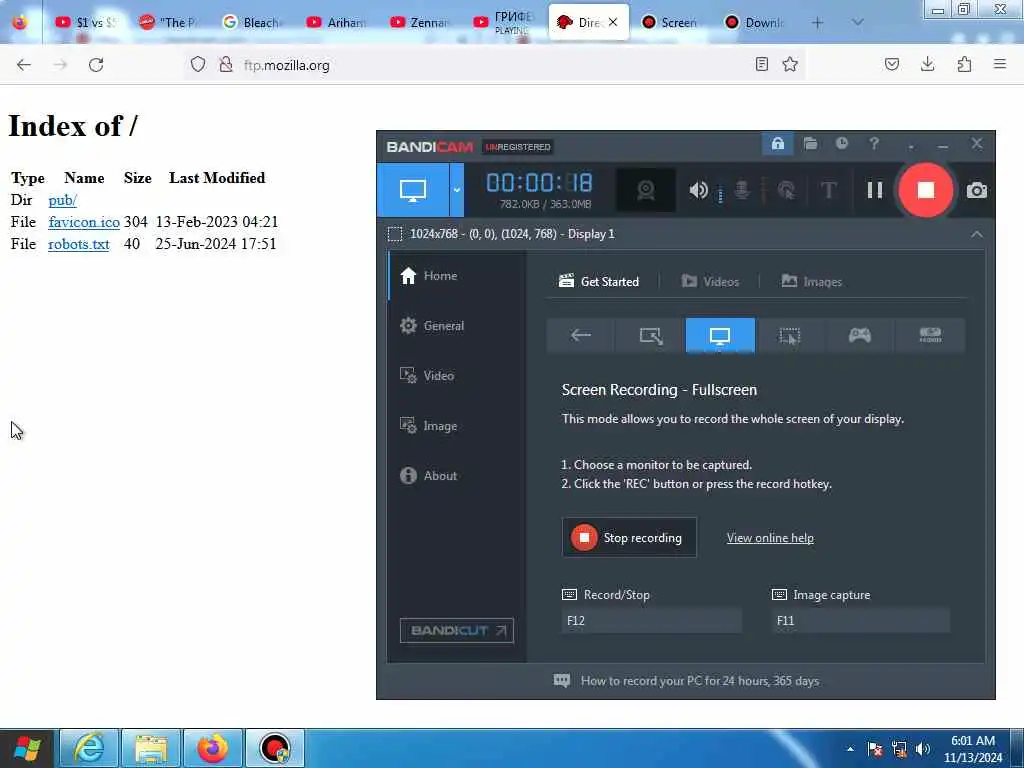
Task: Switch to the Bleach Google tab
Action: tap(253, 22)
